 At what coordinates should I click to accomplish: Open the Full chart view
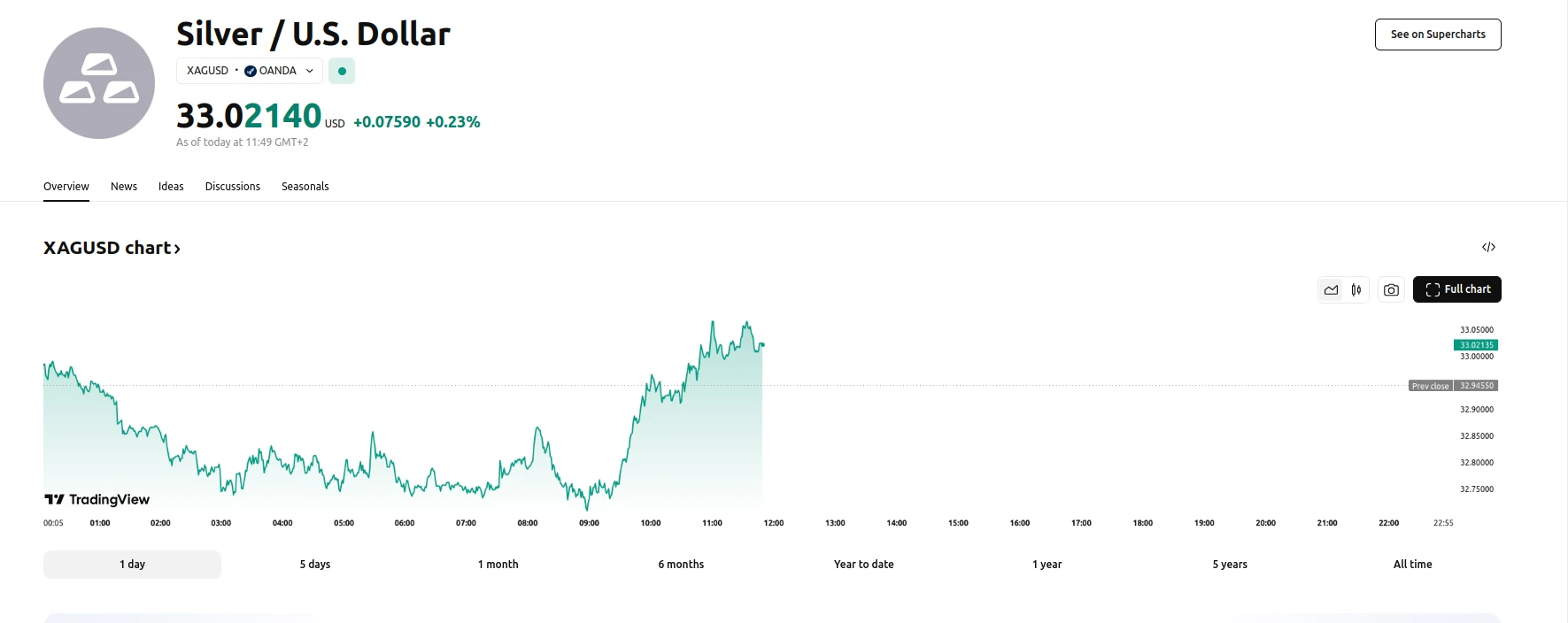(1456, 289)
